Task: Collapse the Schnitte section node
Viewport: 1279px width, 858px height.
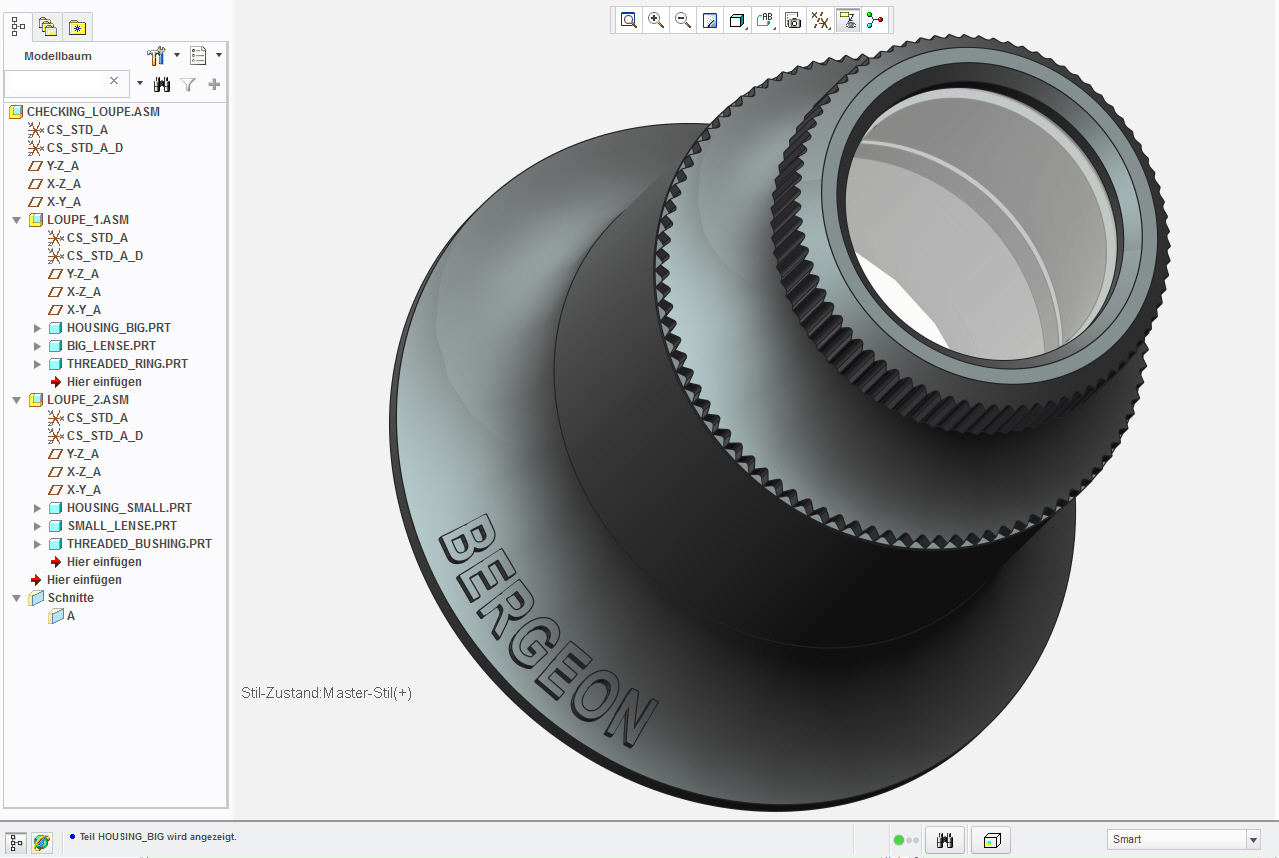Action: coord(17,598)
